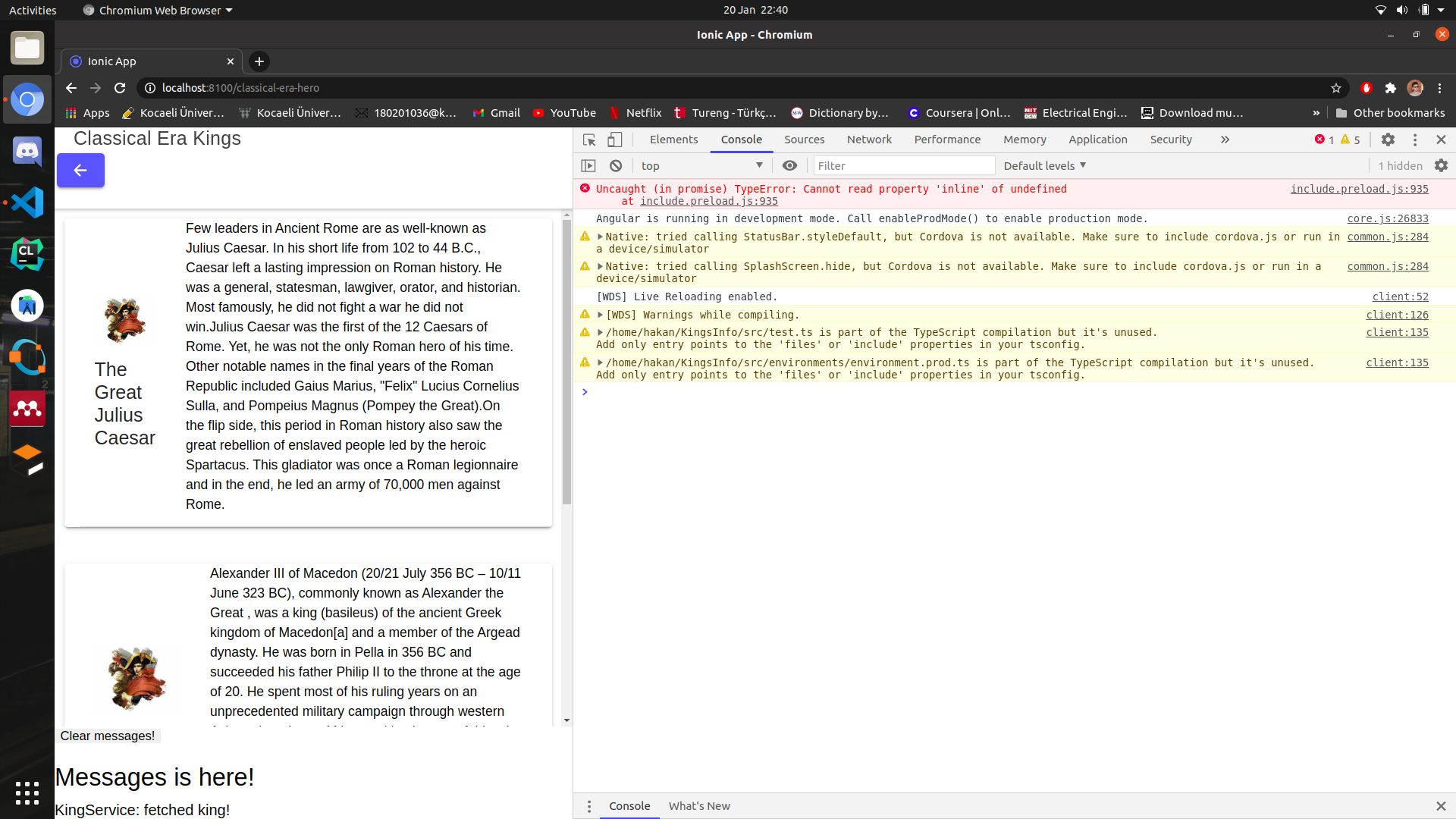This screenshot has height=819, width=1456.
Task: Open the top context dropdown
Action: [x=701, y=165]
